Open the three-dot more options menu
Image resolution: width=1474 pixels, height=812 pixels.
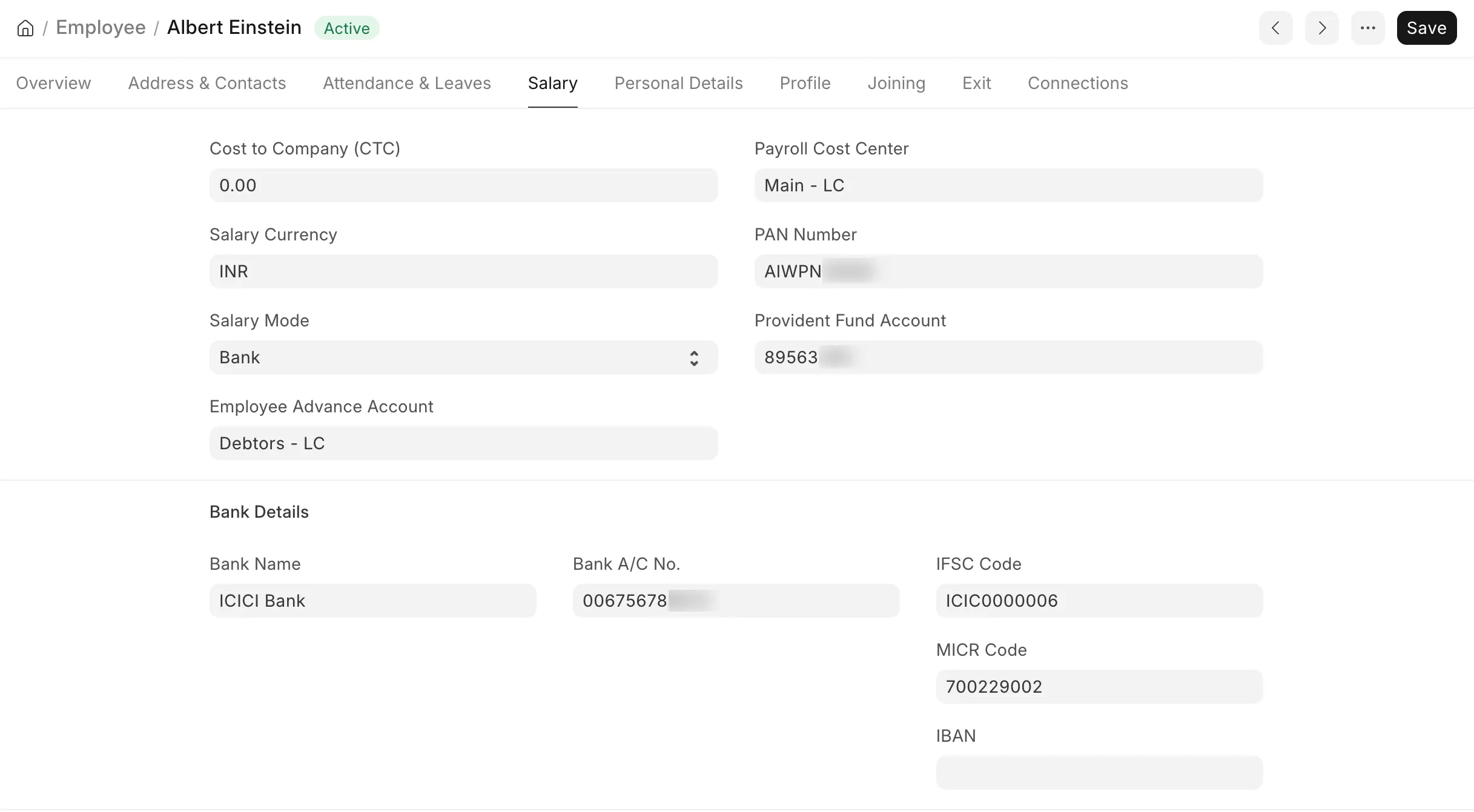1367,28
